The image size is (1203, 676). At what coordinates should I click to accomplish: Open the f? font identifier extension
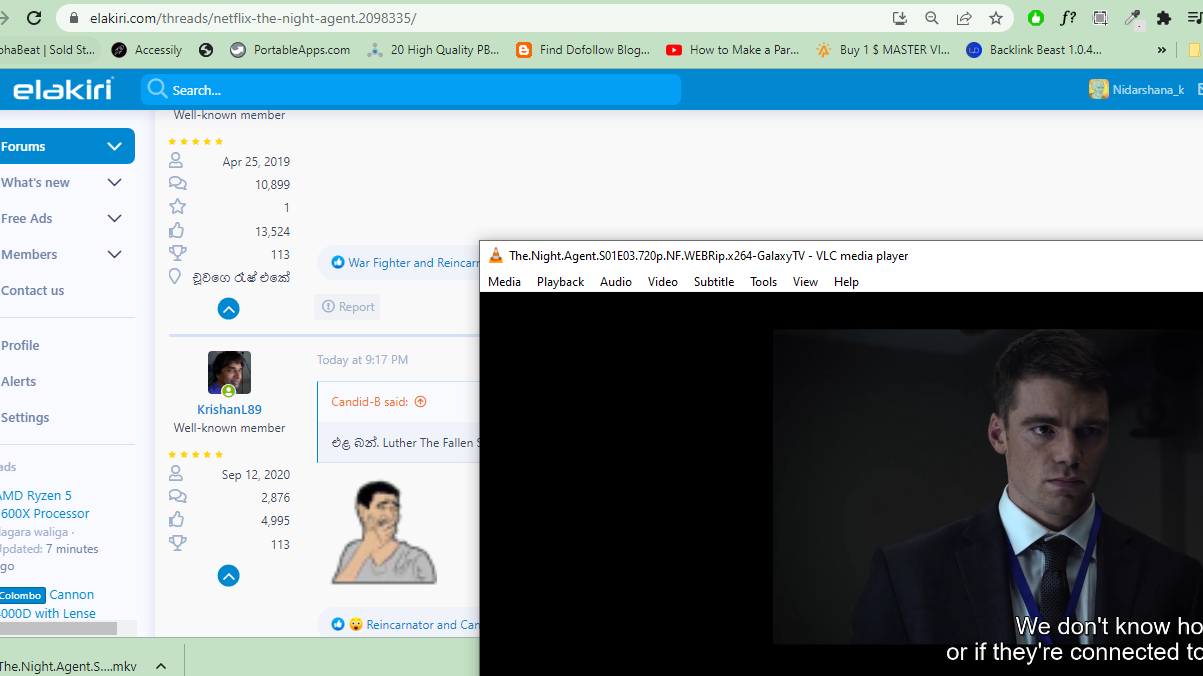pyautogui.click(x=1068, y=18)
